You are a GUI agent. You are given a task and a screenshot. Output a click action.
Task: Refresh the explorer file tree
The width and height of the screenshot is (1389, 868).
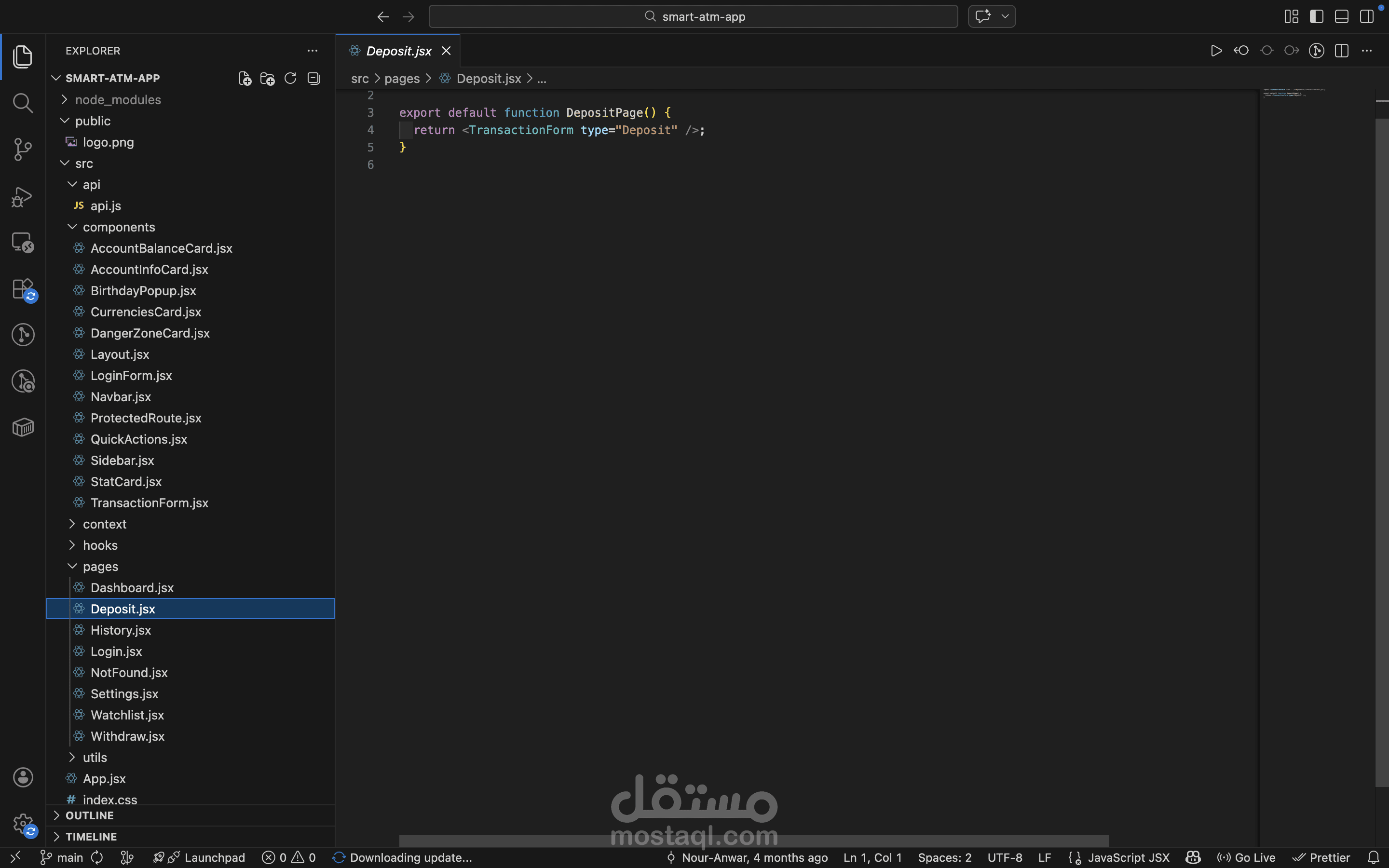tap(290, 79)
